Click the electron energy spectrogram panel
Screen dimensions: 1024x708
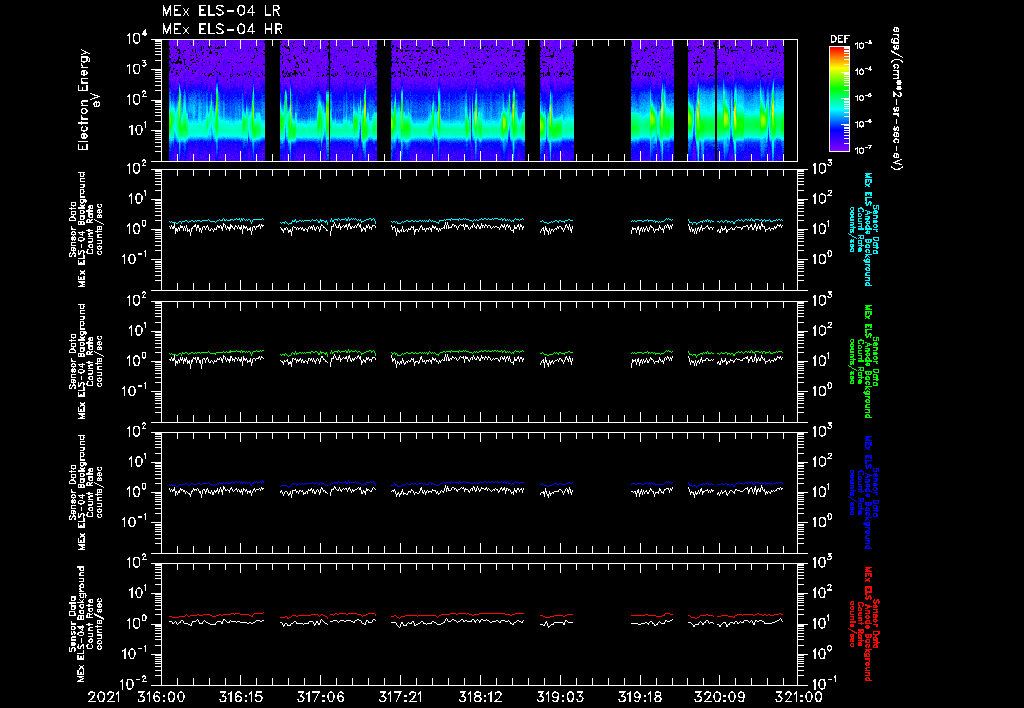(x=479, y=100)
